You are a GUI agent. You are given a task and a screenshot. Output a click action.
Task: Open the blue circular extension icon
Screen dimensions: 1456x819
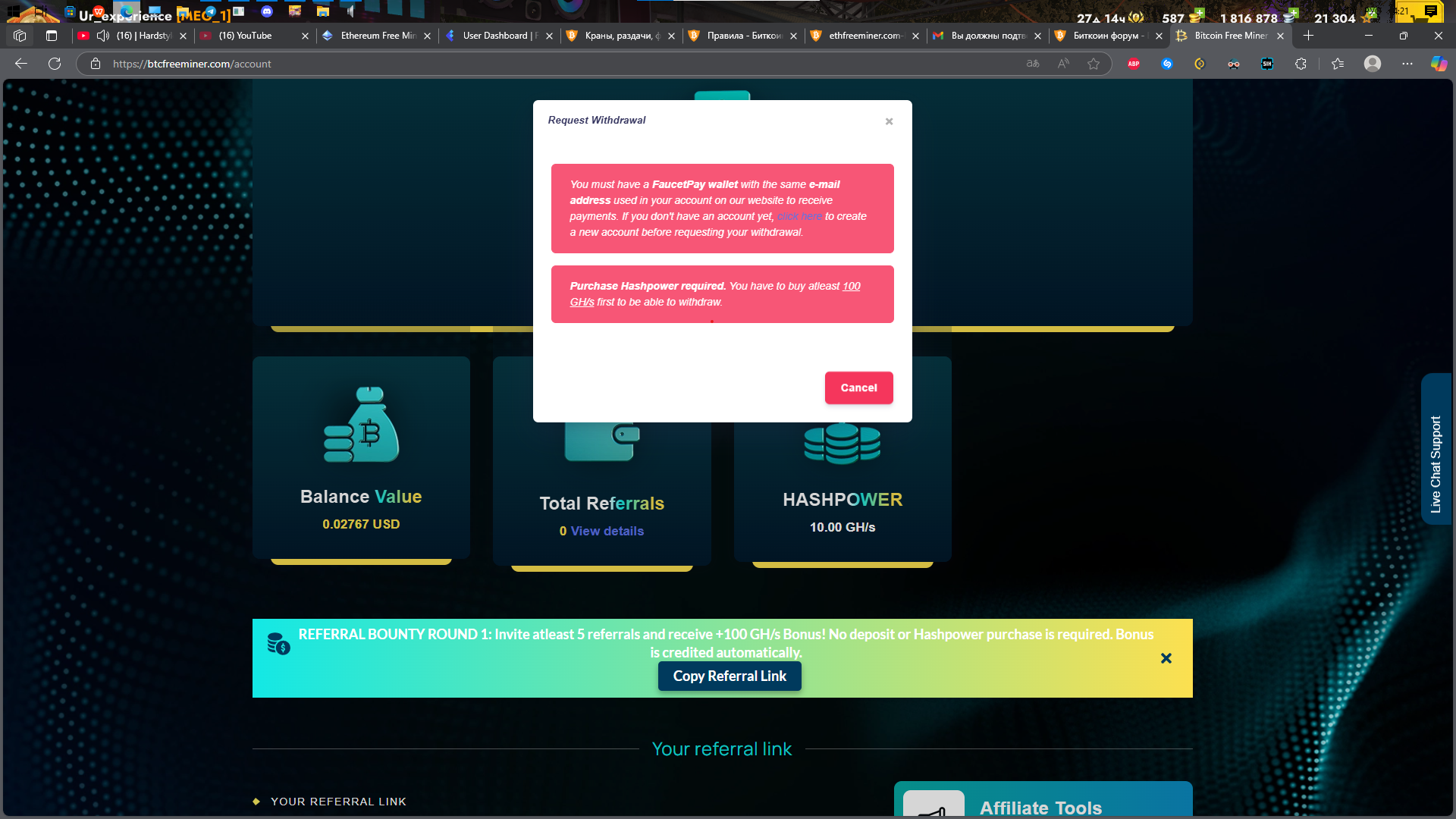pos(1167,64)
